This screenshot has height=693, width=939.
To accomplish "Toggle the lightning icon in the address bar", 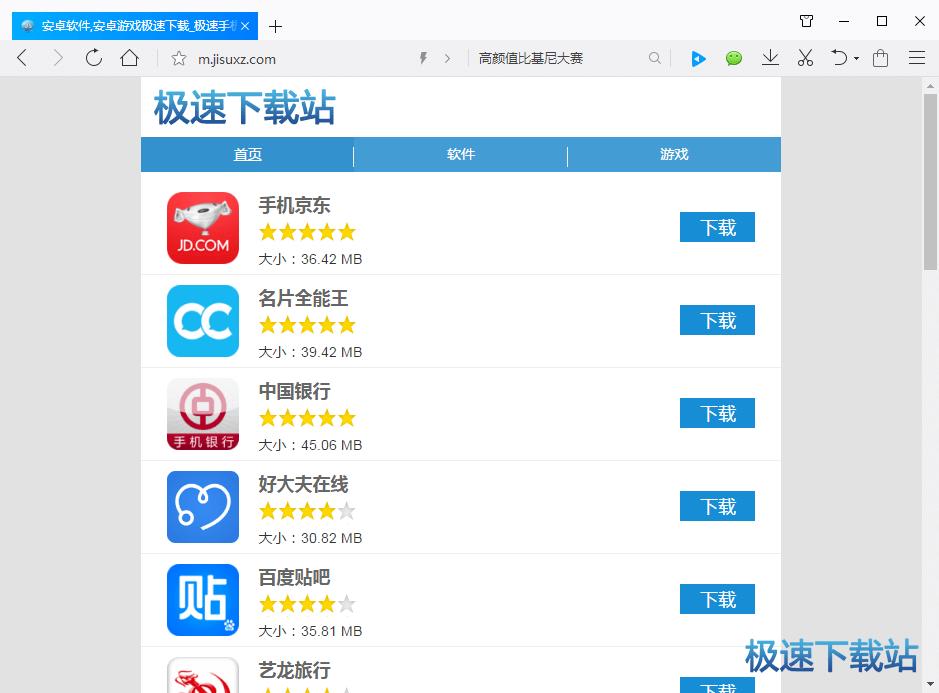I will [x=422, y=58].
